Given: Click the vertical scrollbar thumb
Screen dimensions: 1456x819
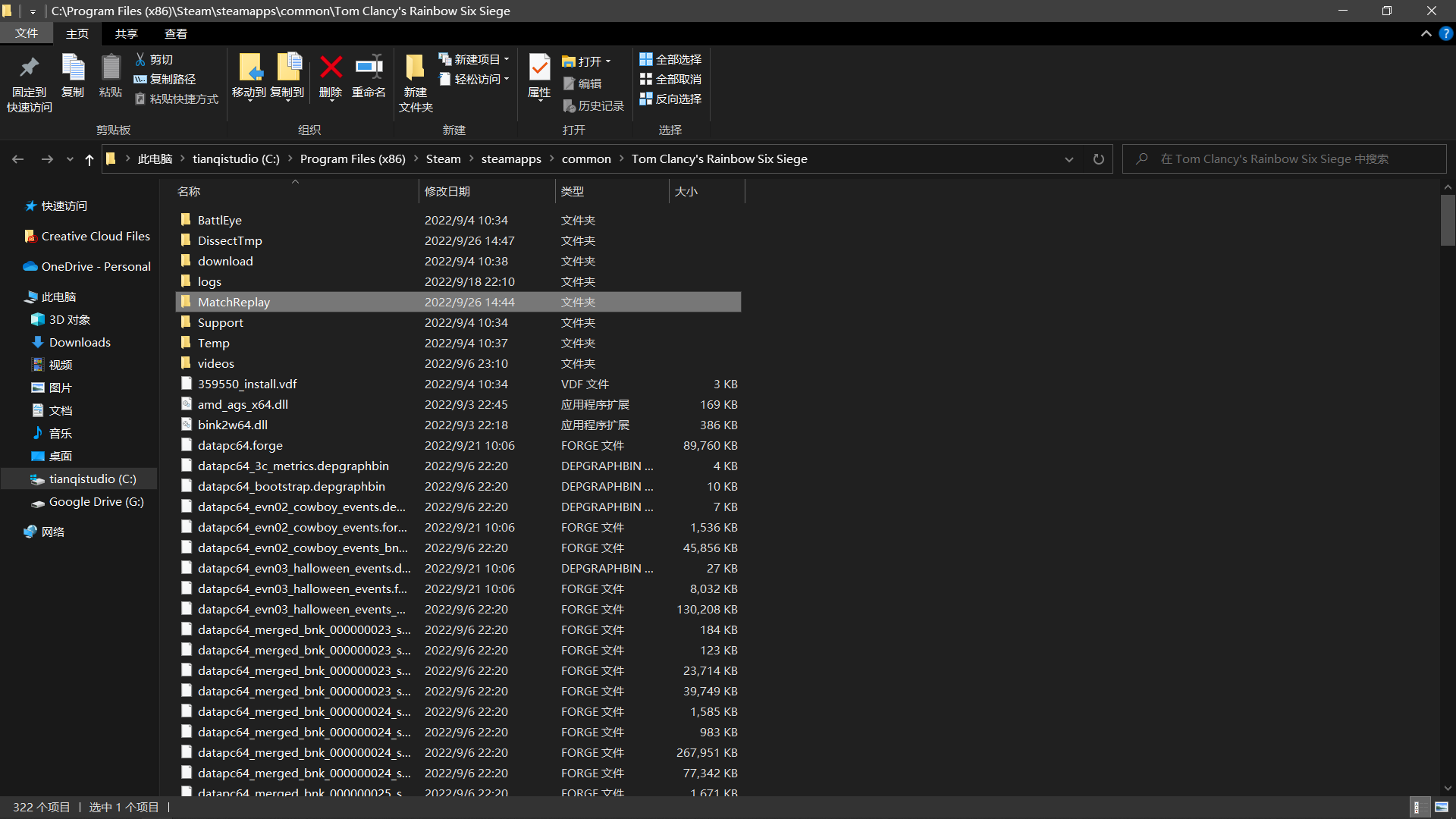Looking at the screenshot, I should pos(1448,221).
